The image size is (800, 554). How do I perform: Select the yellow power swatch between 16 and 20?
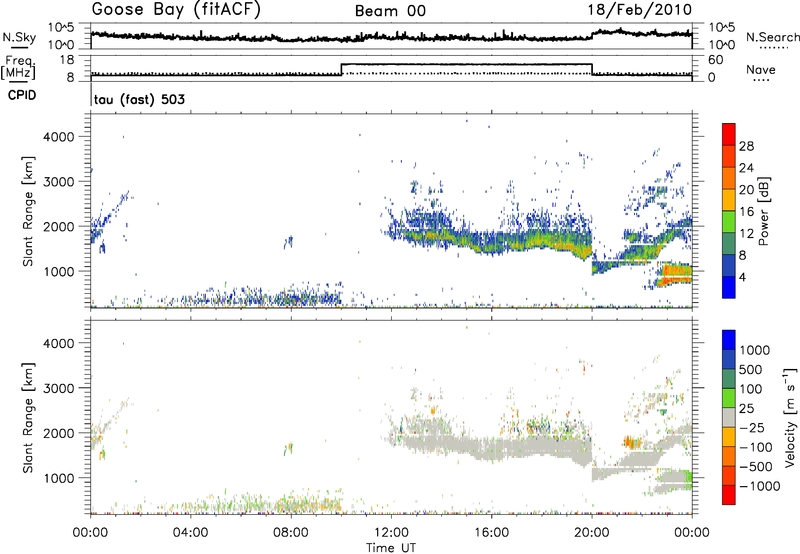(729, 199)
